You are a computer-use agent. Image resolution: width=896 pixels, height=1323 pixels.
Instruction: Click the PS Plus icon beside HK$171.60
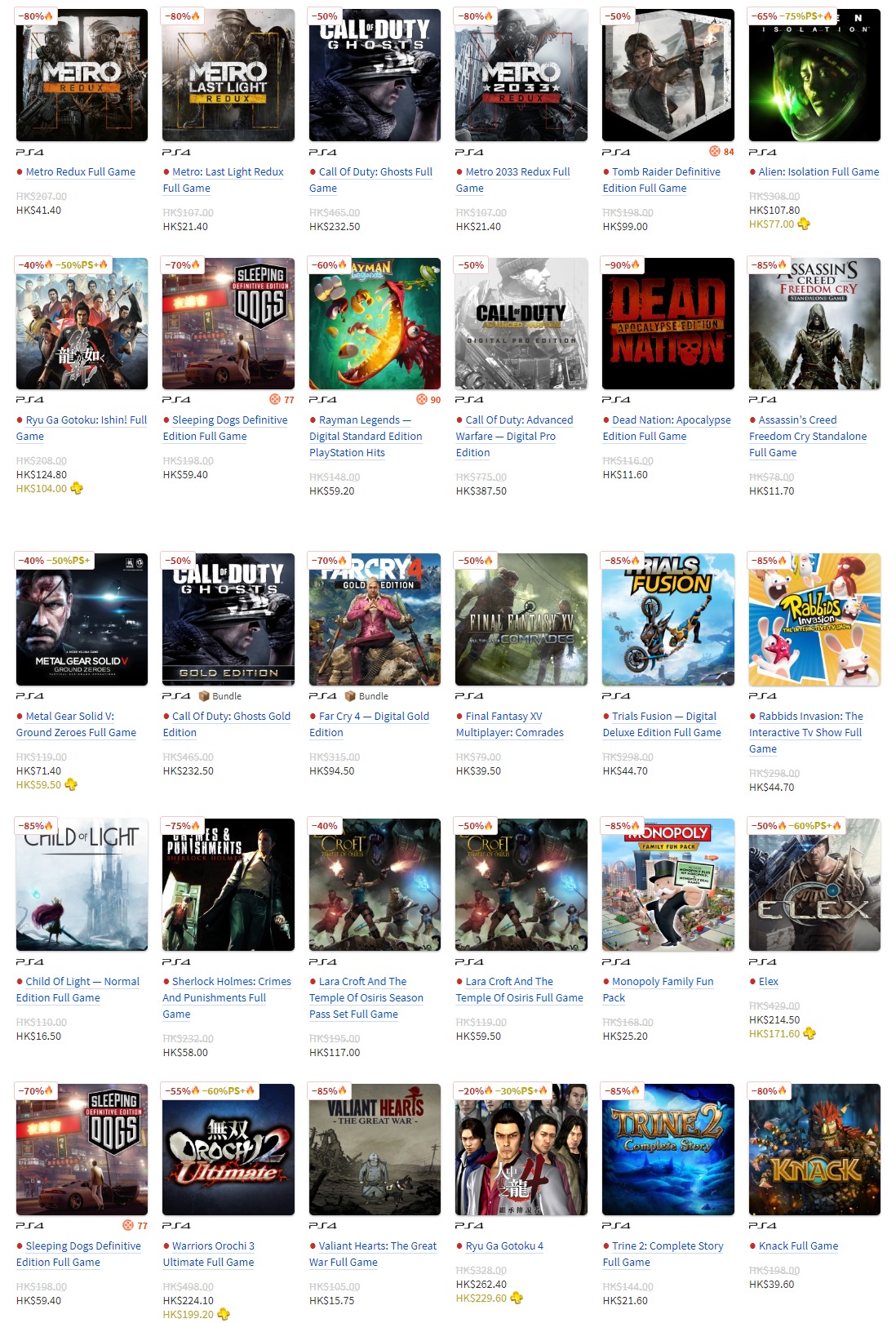click(810, 1033)
